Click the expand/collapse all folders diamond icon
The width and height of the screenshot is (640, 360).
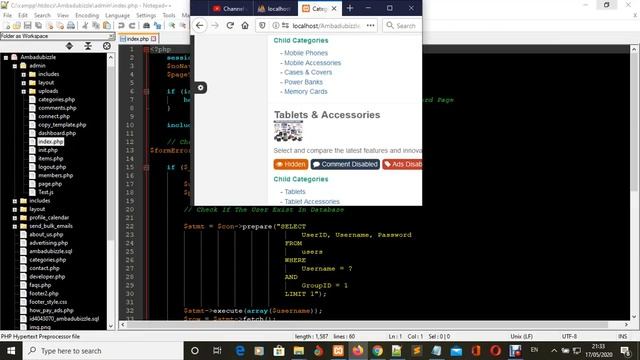click(69, 46)
